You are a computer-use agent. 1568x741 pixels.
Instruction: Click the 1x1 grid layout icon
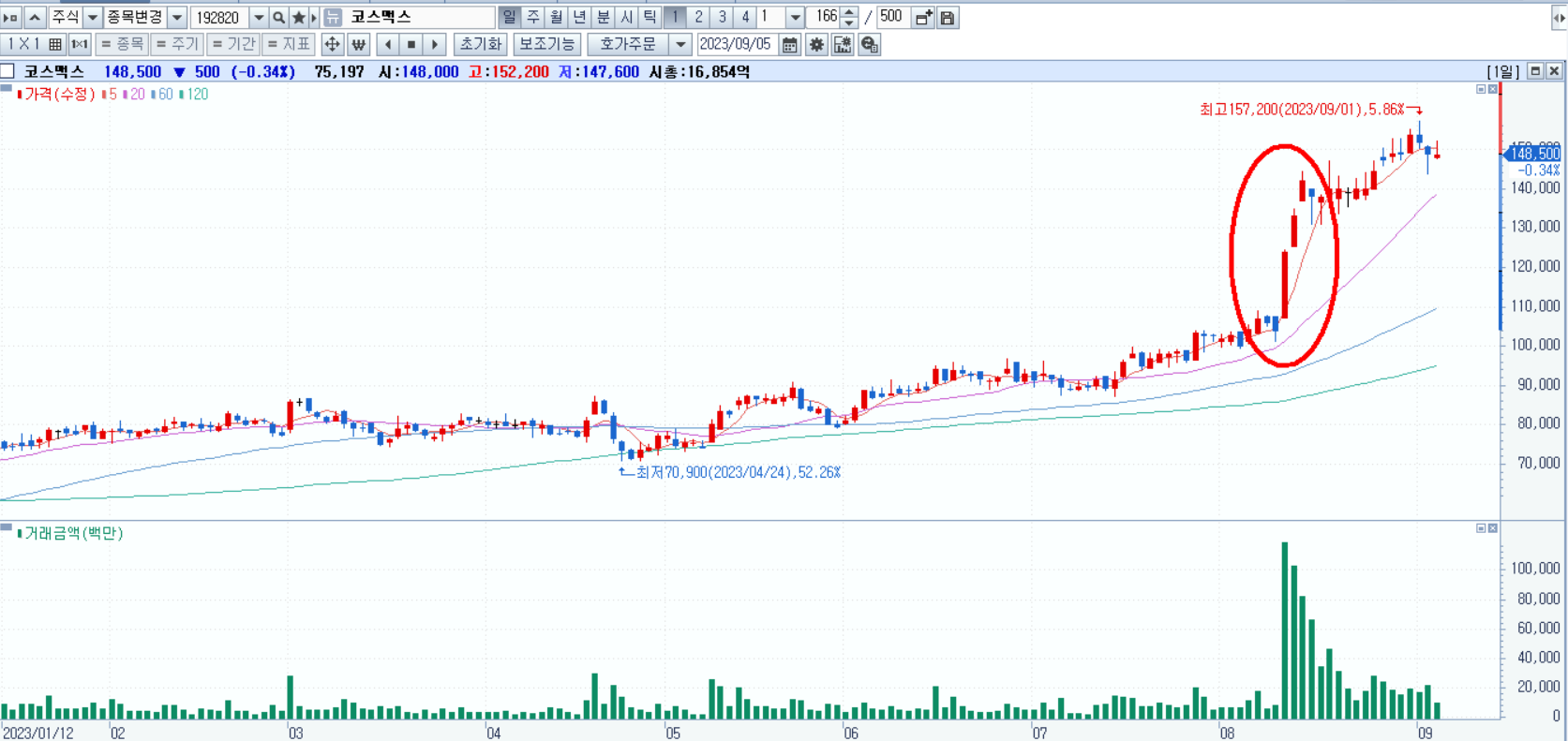click(55, 44)
